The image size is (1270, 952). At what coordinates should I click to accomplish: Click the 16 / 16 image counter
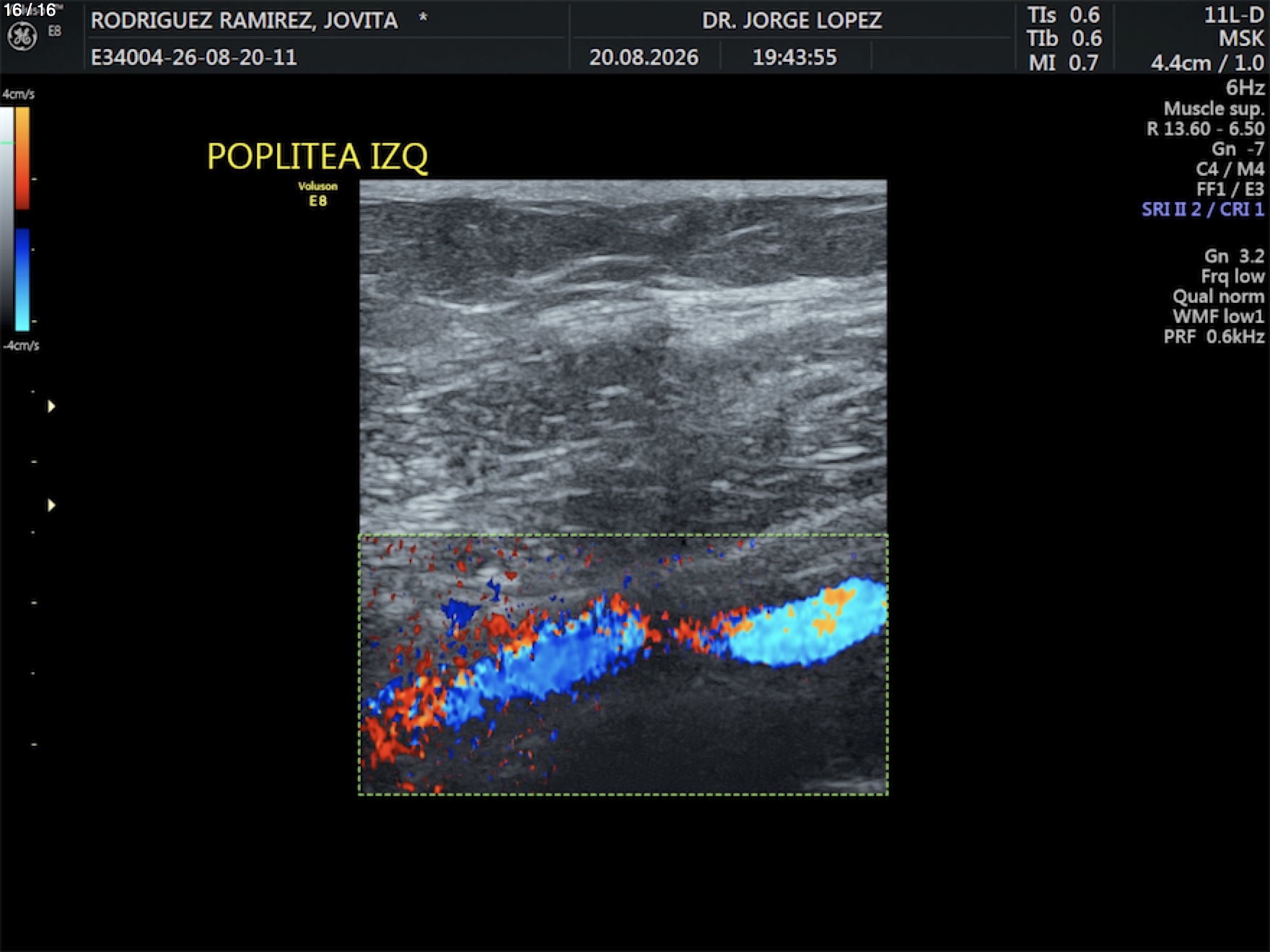30,10
